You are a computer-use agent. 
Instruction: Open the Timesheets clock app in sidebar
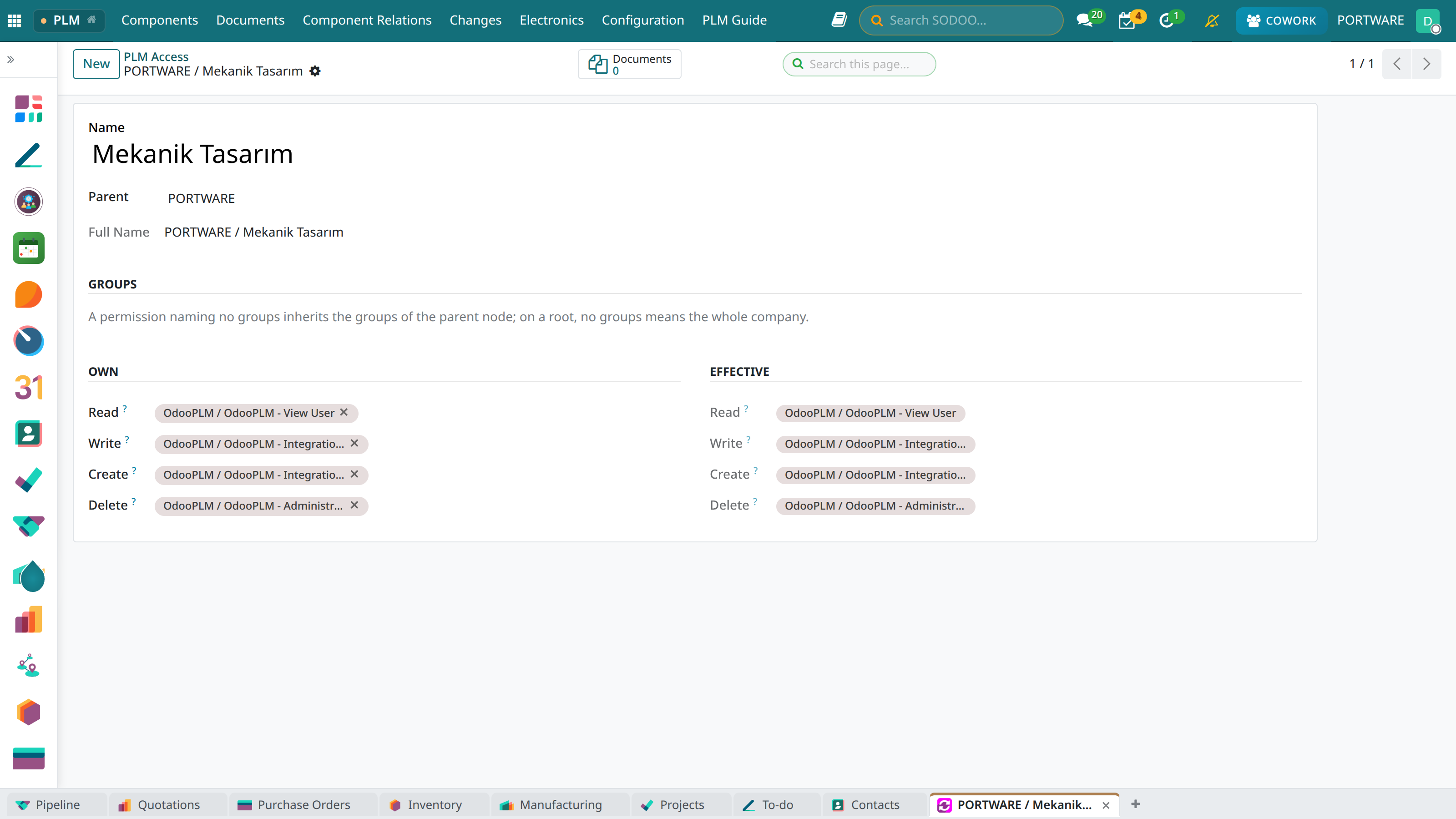point(28,341)
